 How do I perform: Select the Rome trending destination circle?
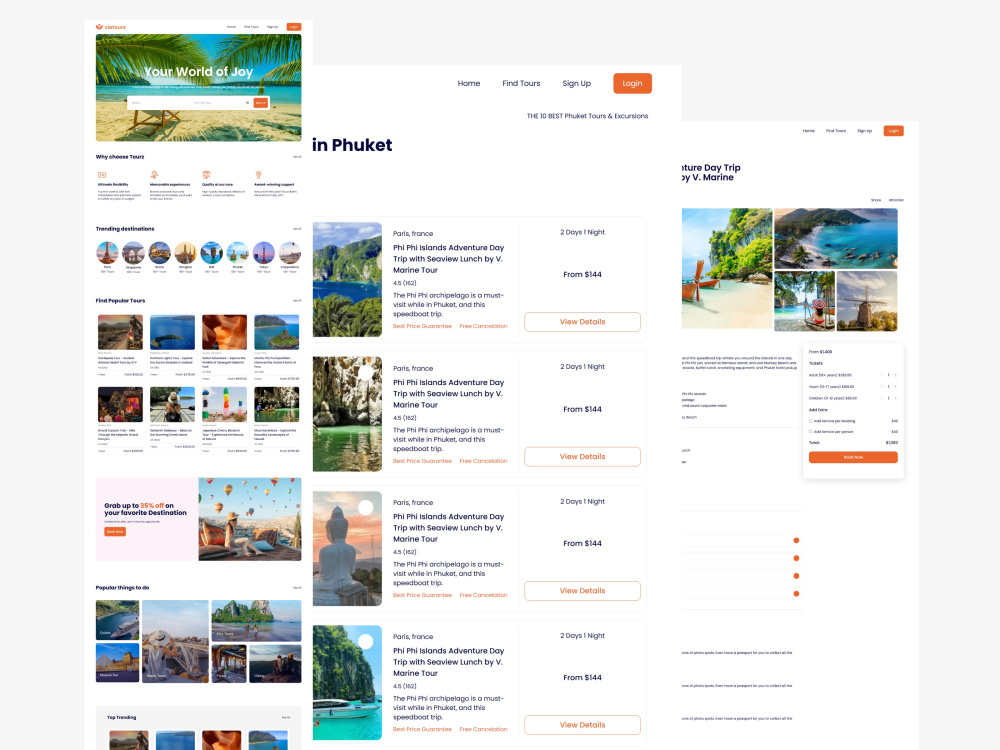click(x=159, y=253)
